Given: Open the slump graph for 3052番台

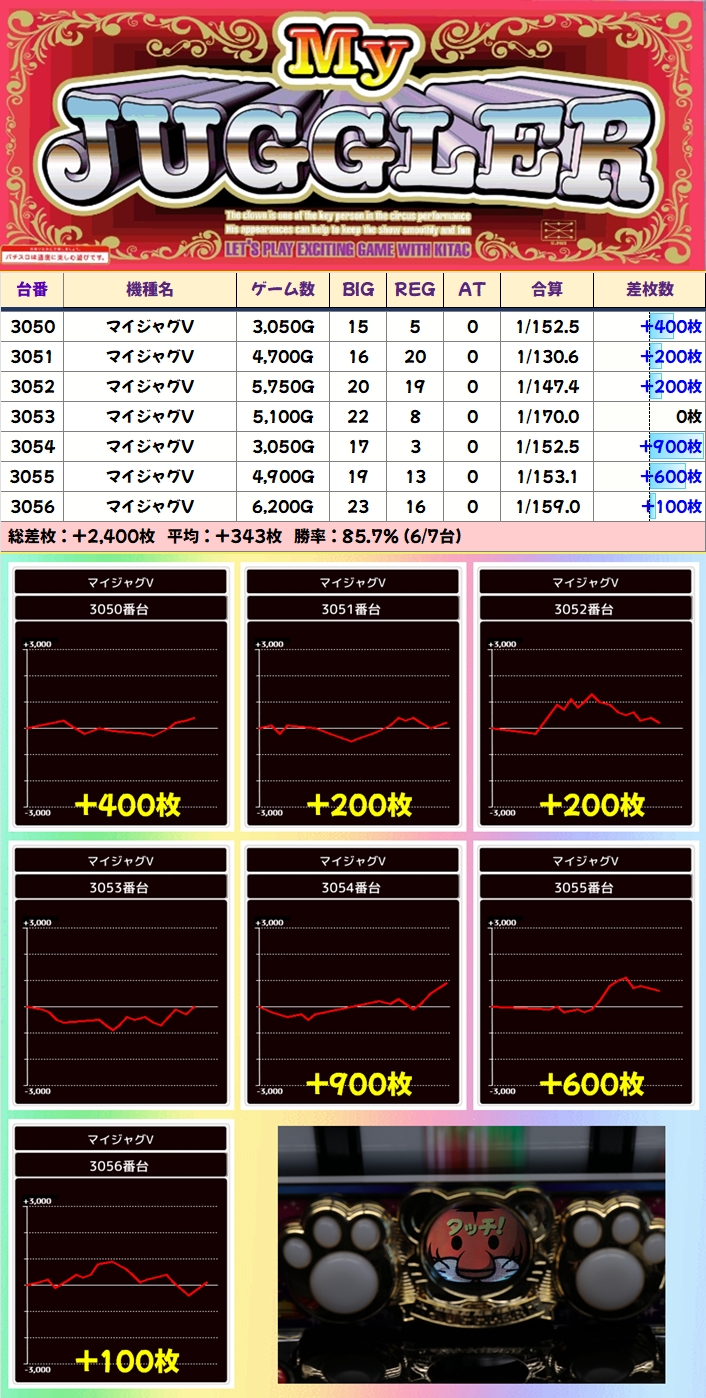Looking at the screenshot, I should (585, 697).
